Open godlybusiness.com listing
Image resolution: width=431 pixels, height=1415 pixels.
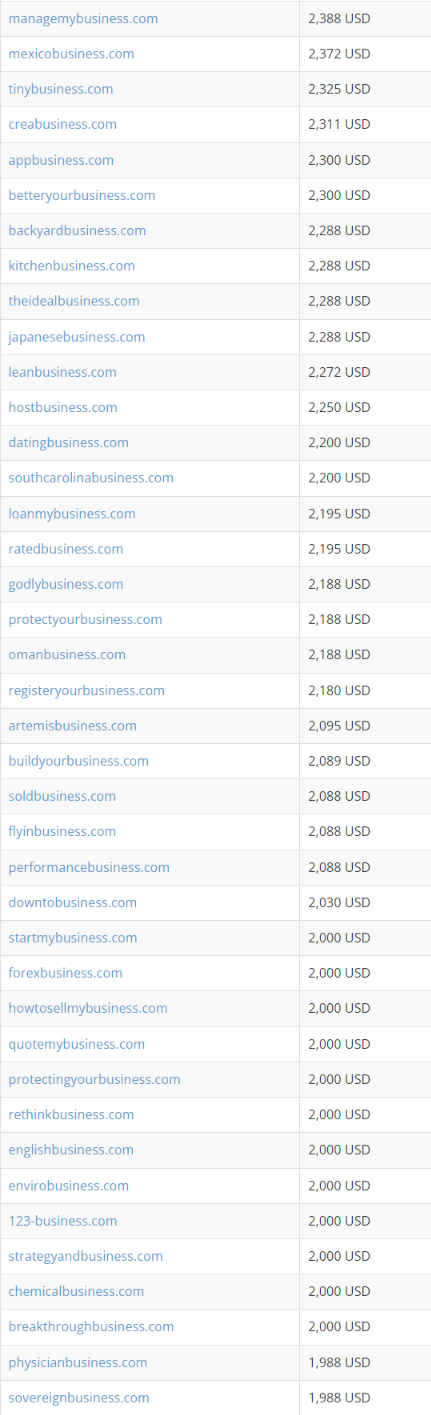click(66, 584)
